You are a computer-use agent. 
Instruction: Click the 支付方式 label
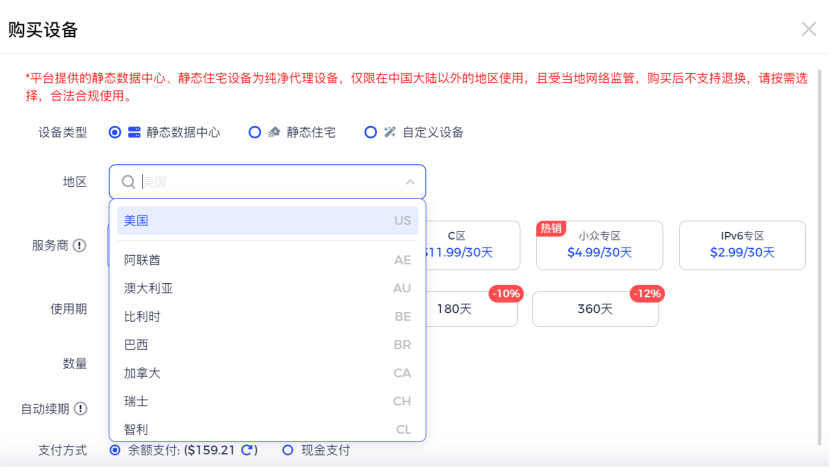62,450
